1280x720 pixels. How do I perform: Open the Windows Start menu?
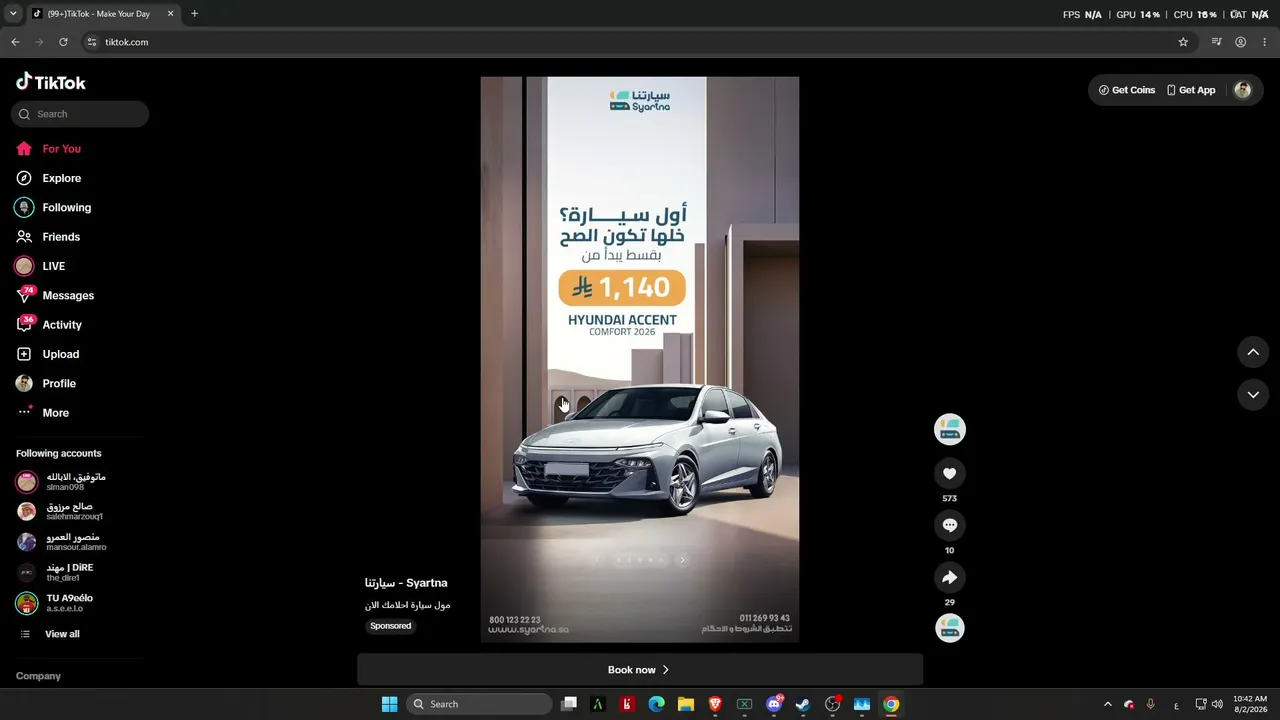tap(389, 704)
